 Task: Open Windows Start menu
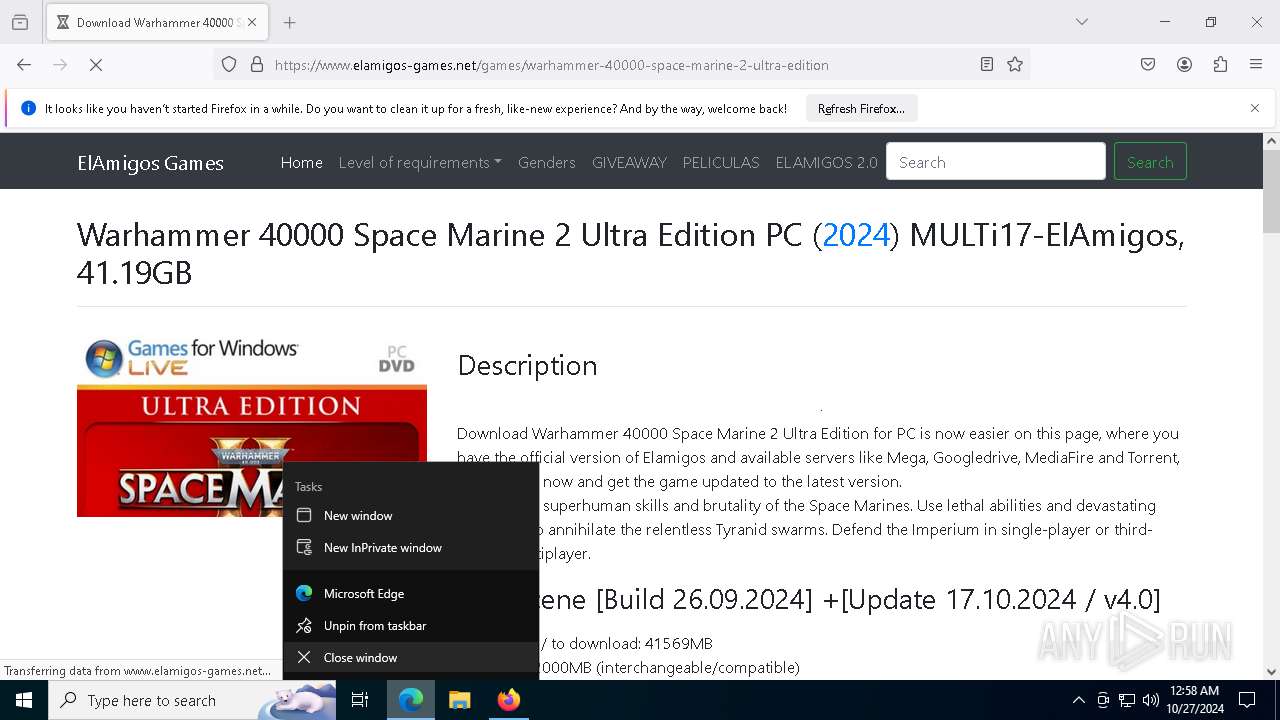[x=24, y=700]
